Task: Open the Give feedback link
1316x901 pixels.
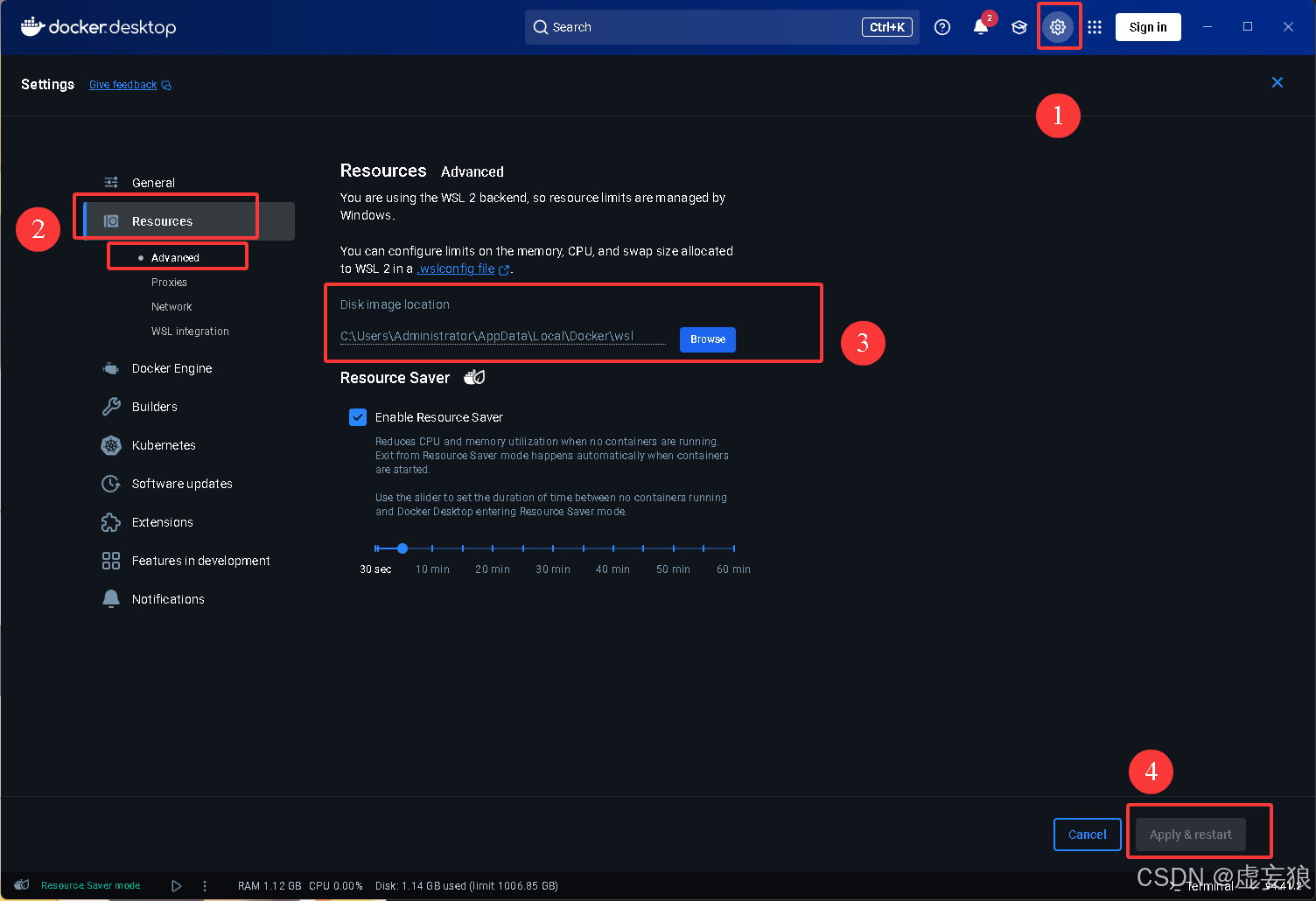Action: (122, 85)
